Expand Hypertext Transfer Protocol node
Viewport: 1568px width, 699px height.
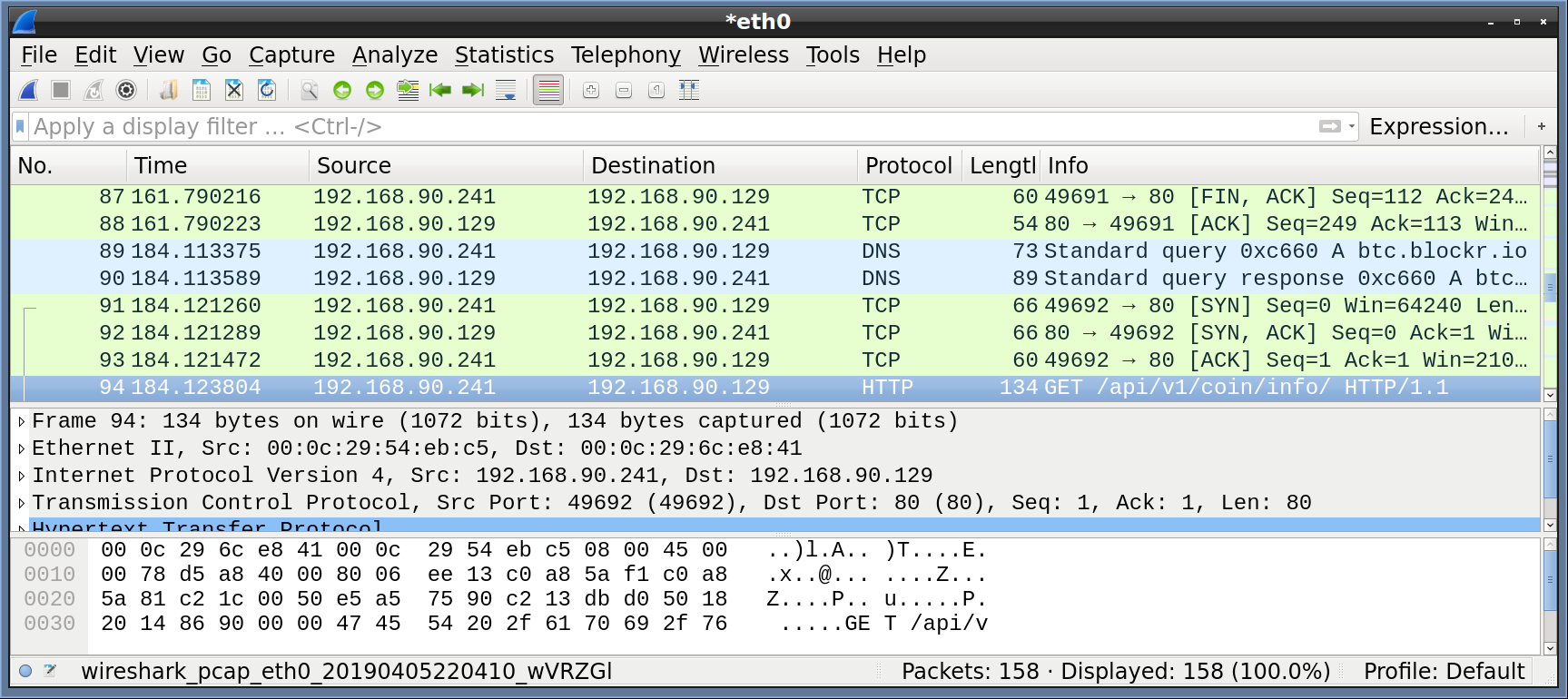point(21,527)
